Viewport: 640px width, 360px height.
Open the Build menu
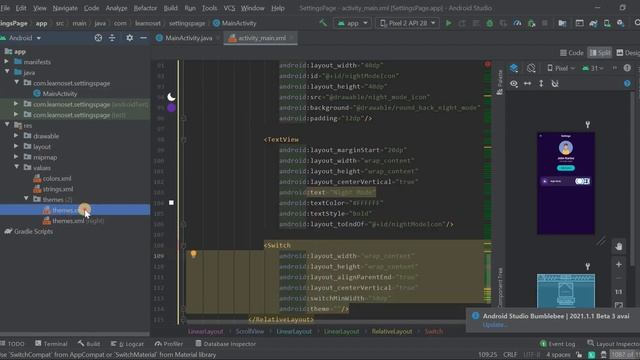[171, 8]
